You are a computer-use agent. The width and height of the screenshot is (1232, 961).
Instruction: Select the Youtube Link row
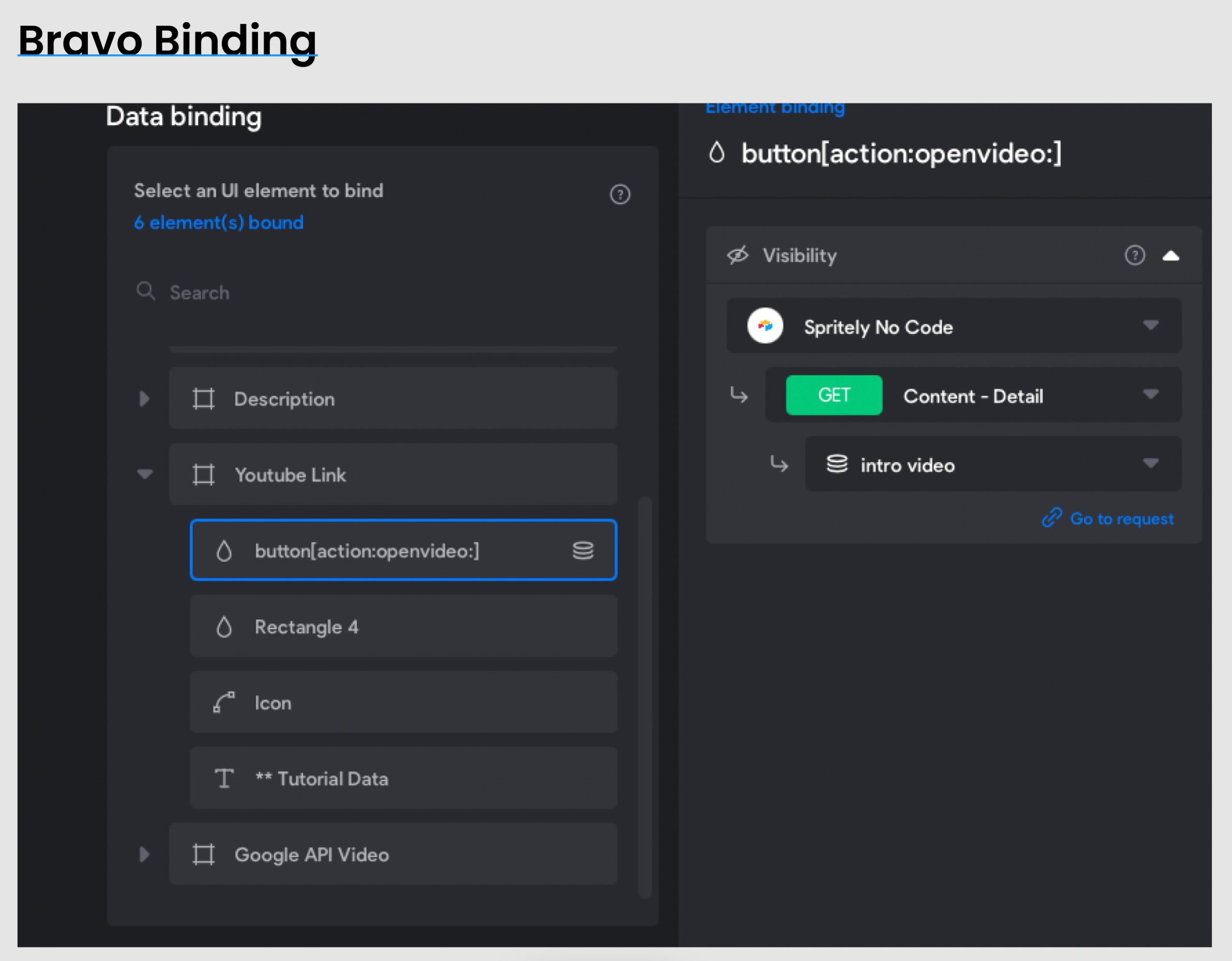393,474
